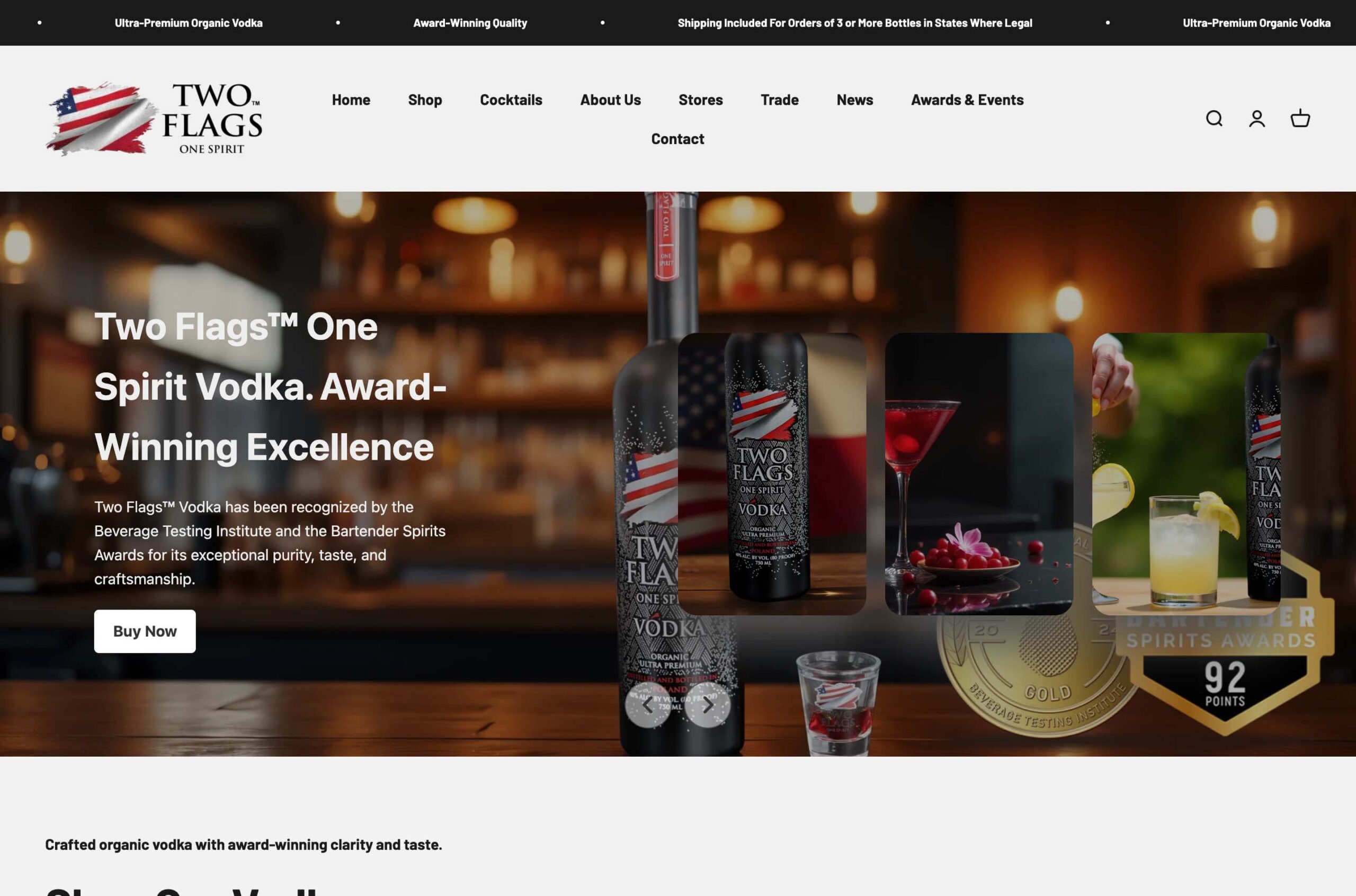
Task: Open the Contact page link
Action: point(677,139)
